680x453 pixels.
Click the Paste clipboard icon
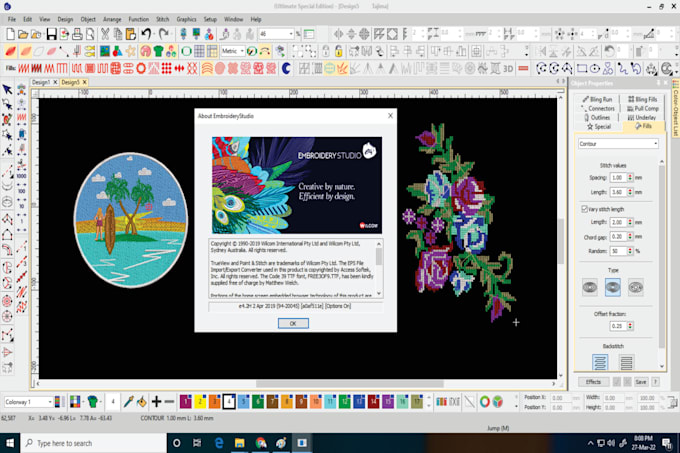(131, 34)
